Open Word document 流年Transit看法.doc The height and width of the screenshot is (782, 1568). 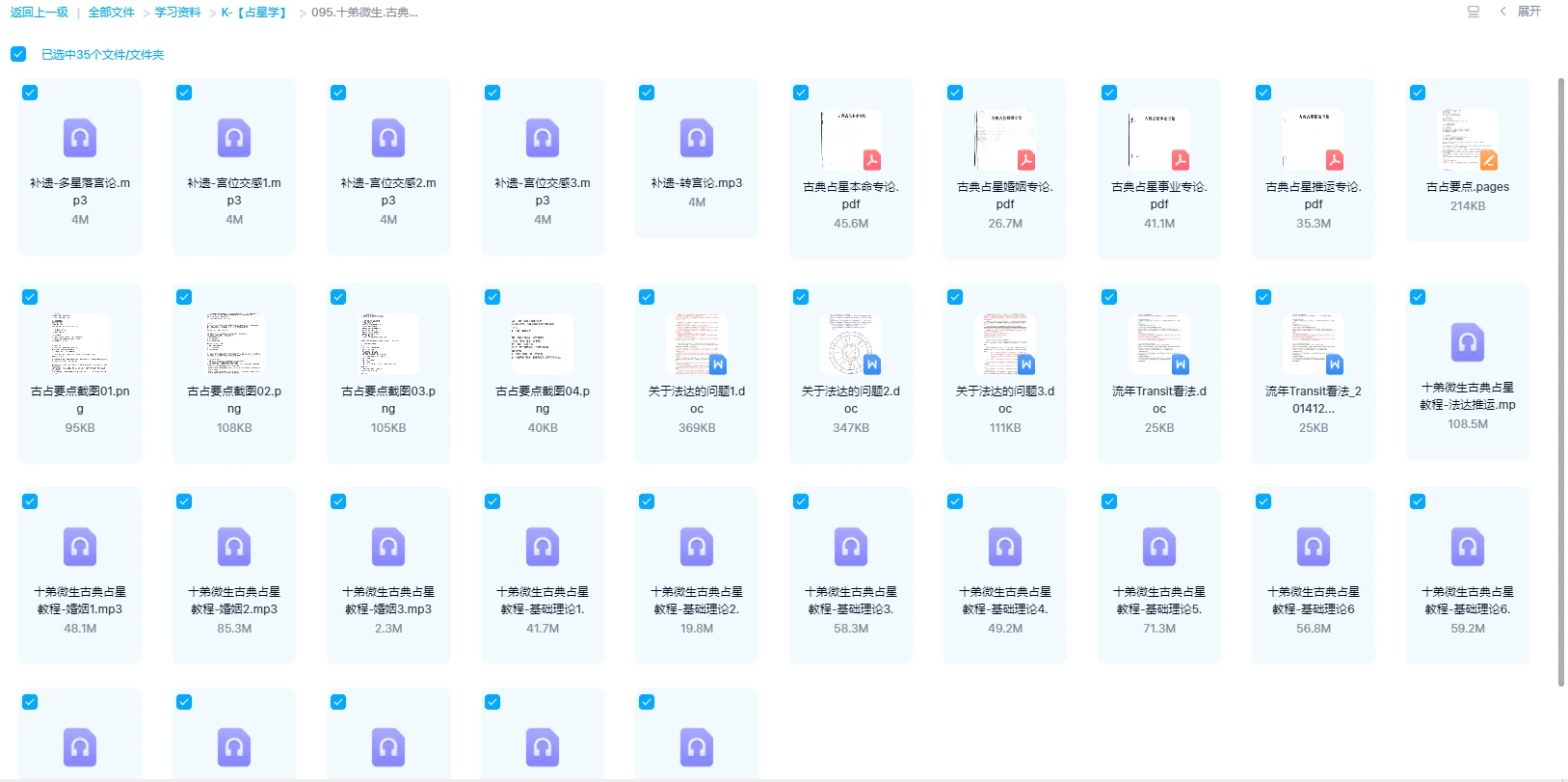coord(1159,344)
